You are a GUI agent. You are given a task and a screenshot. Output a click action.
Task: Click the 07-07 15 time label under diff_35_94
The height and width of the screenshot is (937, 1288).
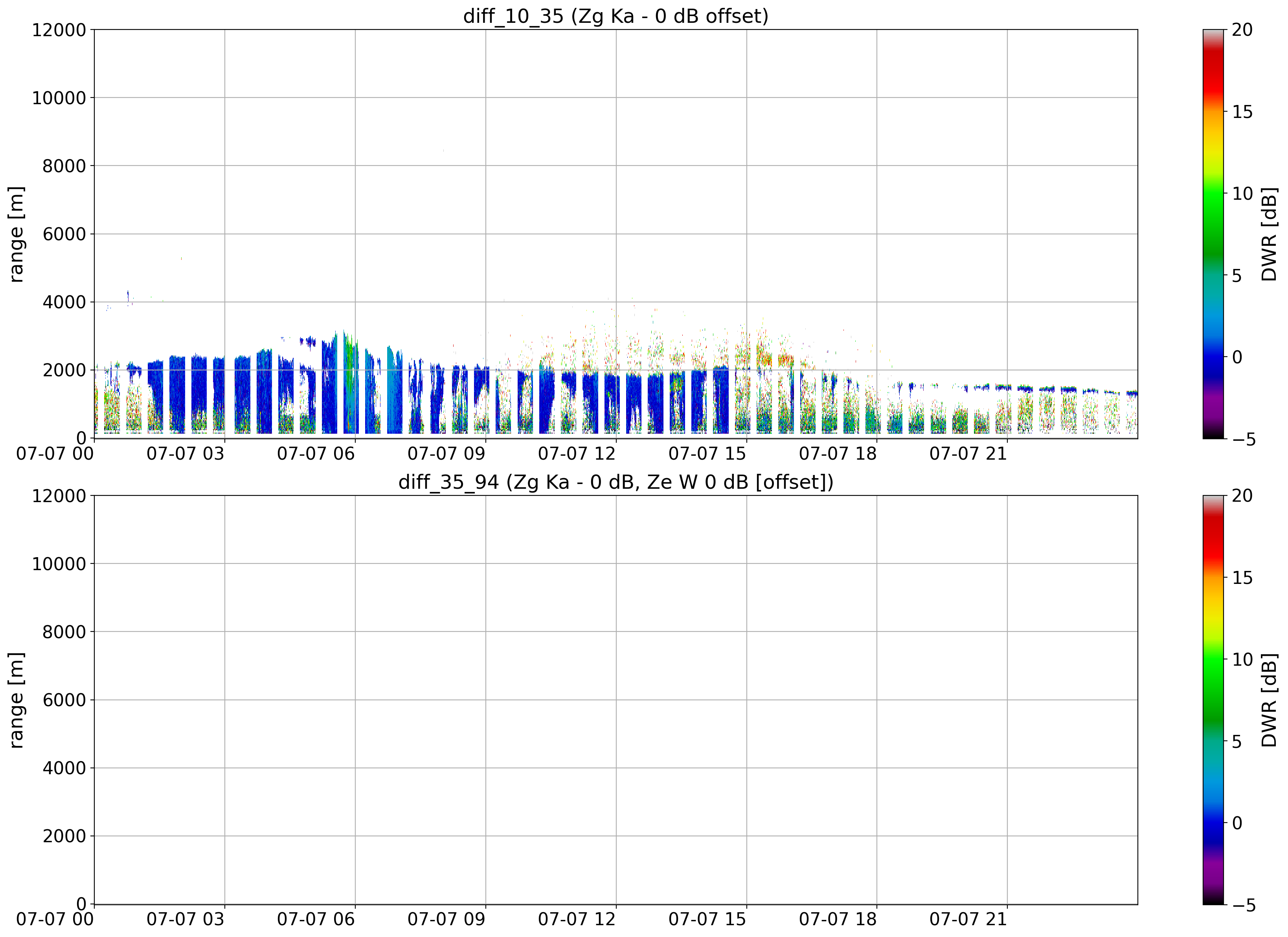click(x=707, y=920)
